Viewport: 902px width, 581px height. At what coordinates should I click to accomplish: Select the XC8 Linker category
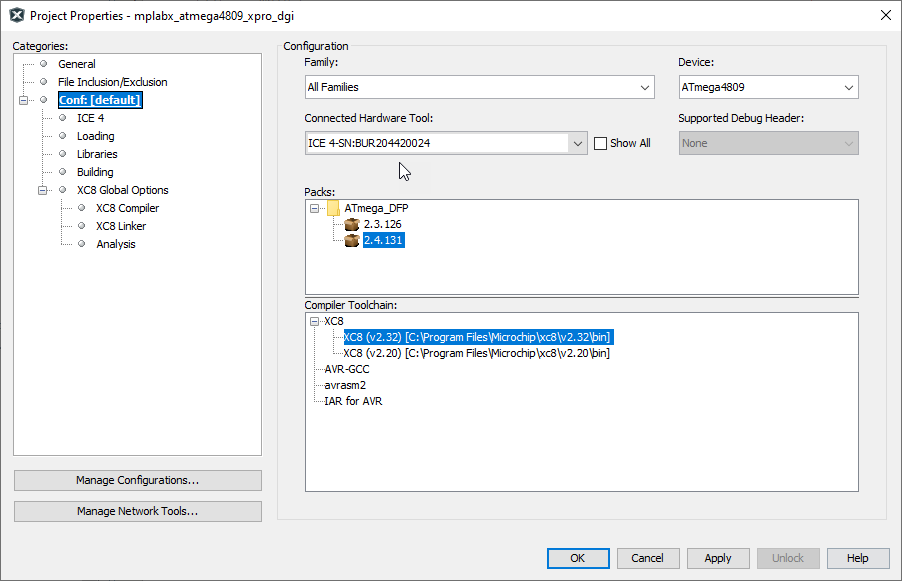tap(120, 226)
